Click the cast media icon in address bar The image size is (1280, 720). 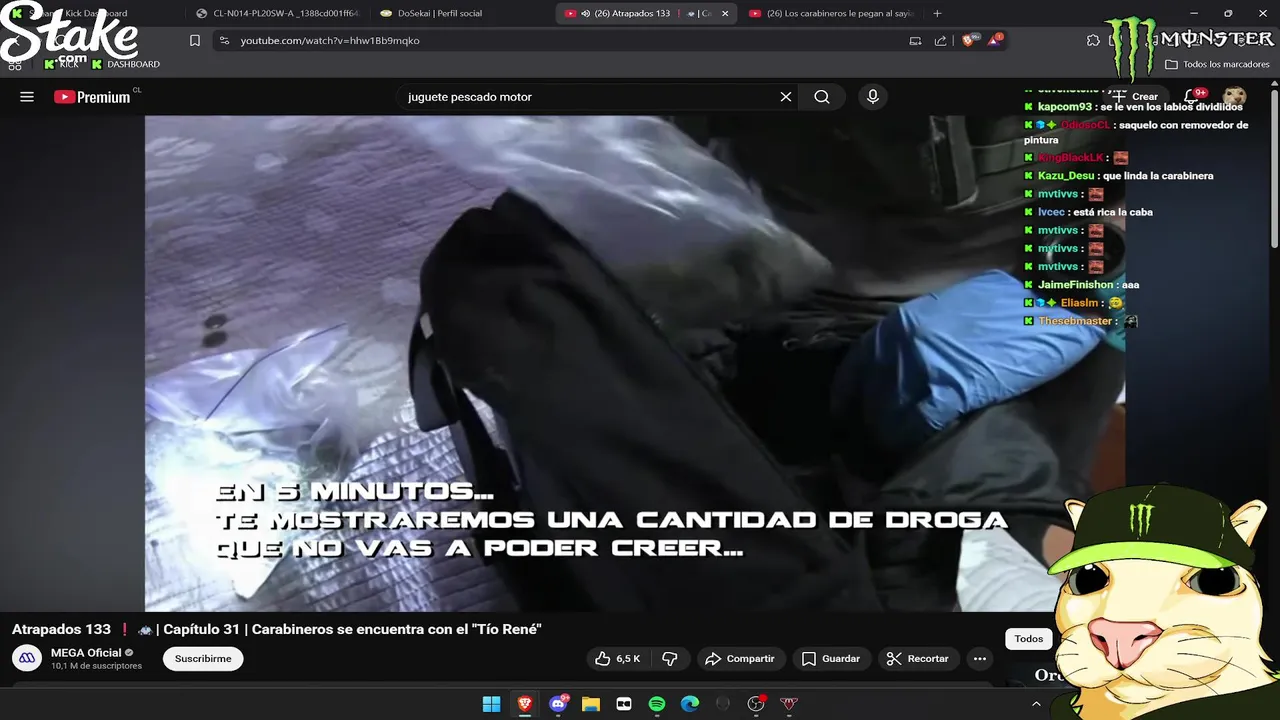(915, 41)
